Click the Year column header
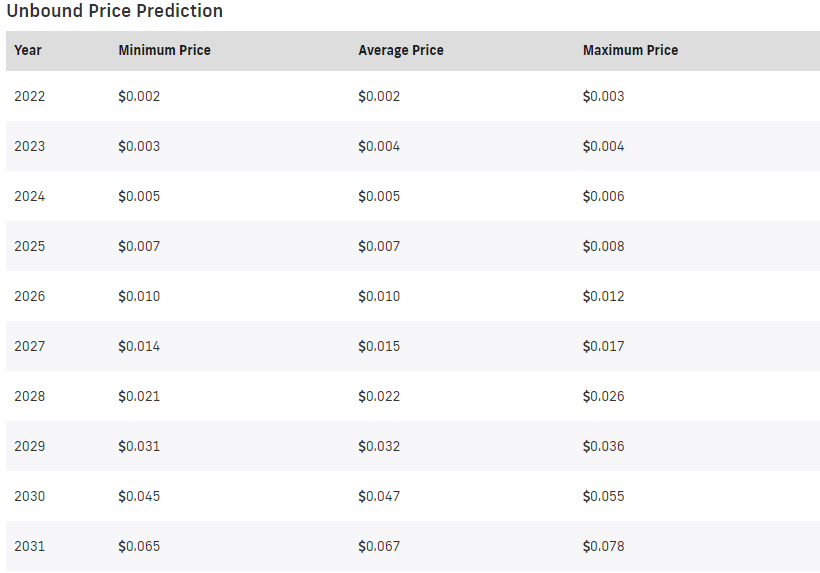 tap(28, 50)
